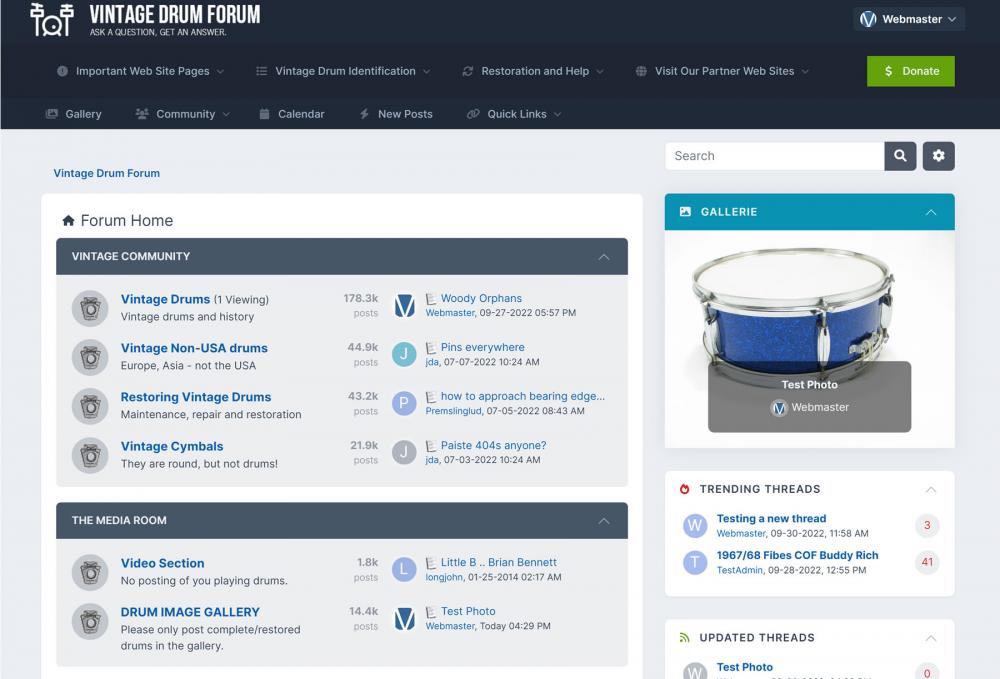
Task: Collapse the Trending Threads block
Action: pyautogui.click(x=930, y=489)
